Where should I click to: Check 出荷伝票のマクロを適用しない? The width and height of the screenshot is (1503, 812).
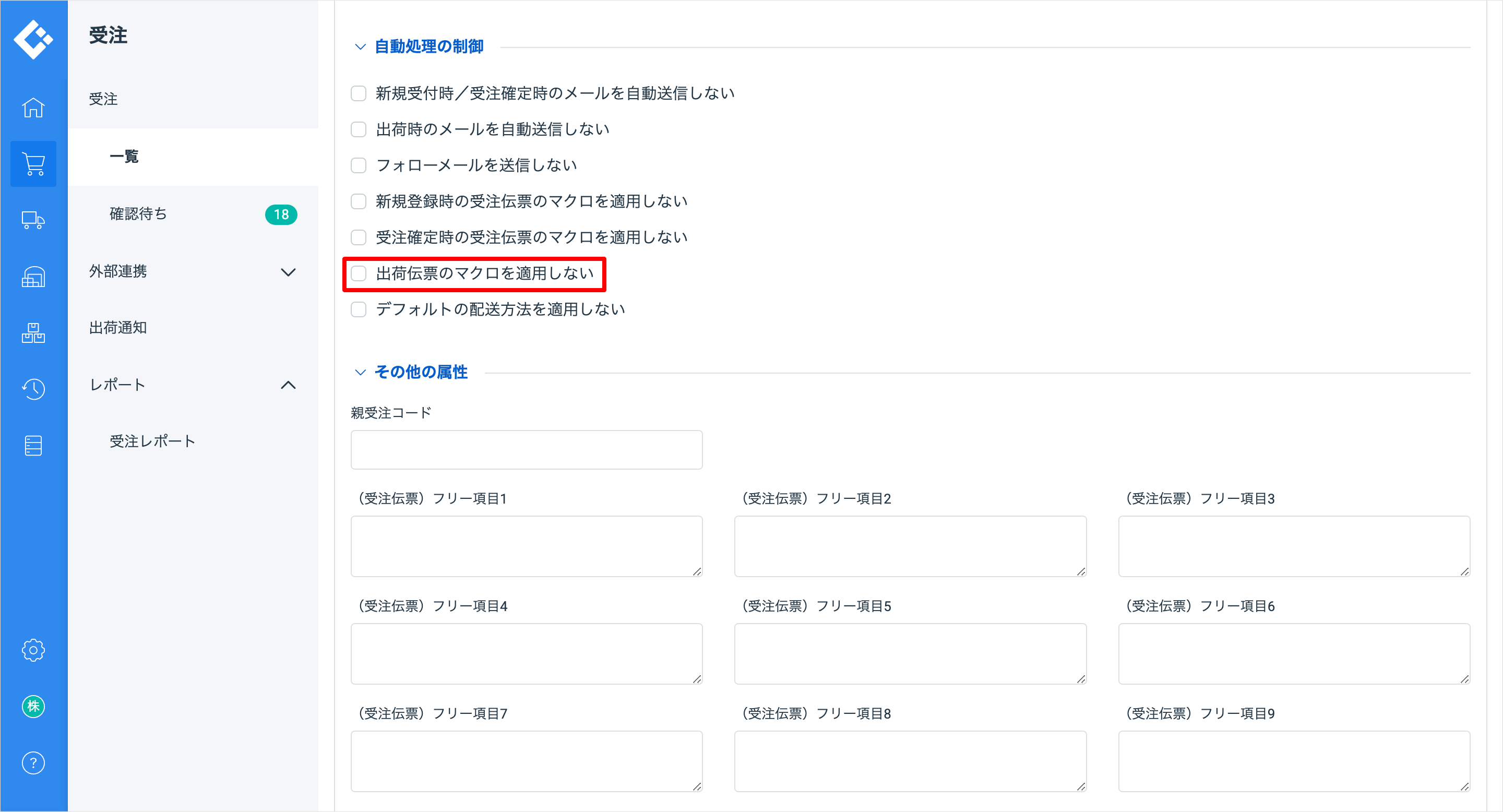coord(358,273)
